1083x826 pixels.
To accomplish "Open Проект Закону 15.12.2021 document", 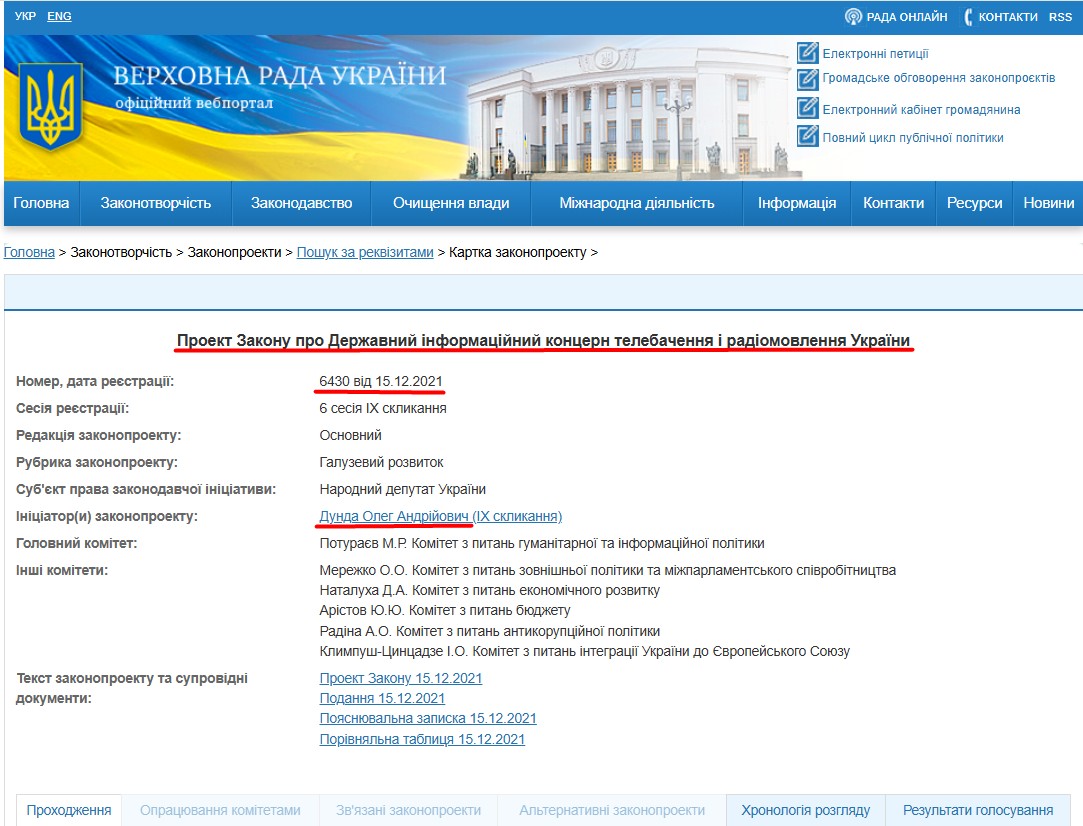I will coord(401,678).
